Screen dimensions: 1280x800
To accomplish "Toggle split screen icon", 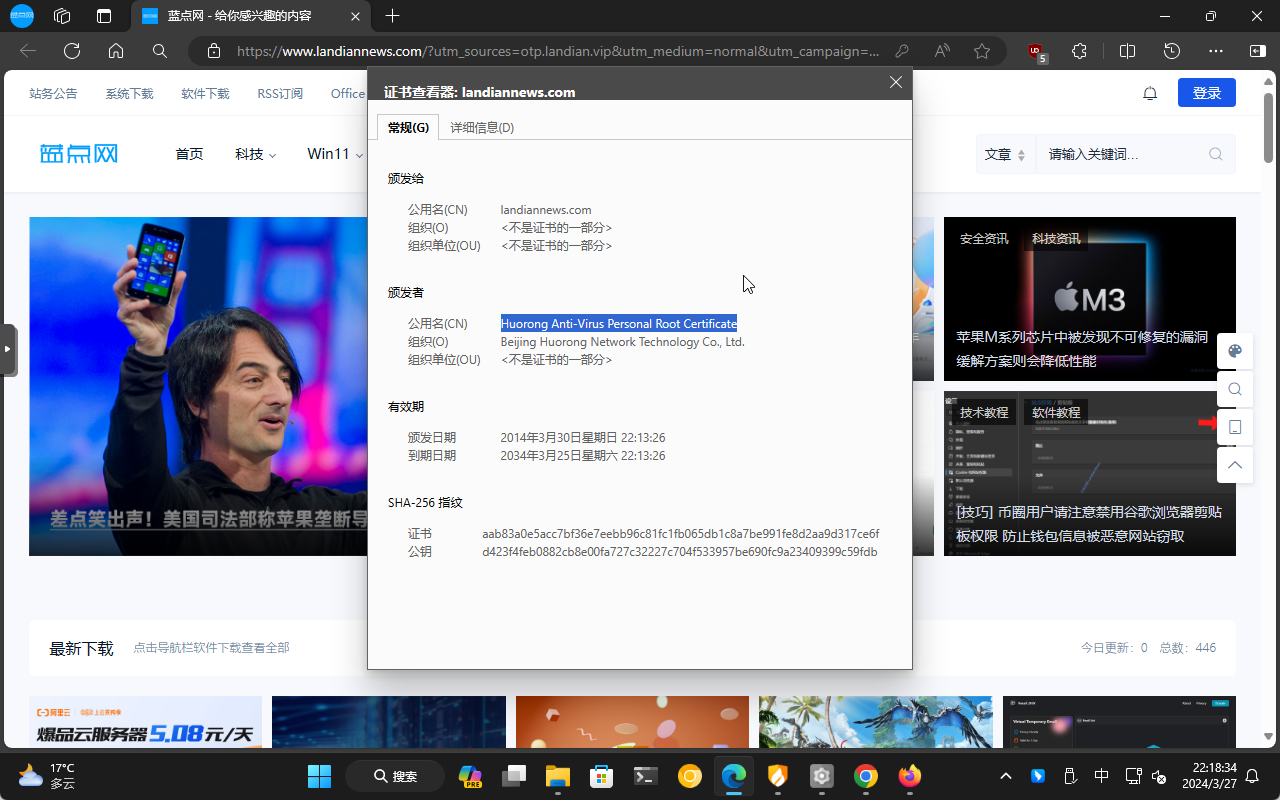I will coord(1127,51).
